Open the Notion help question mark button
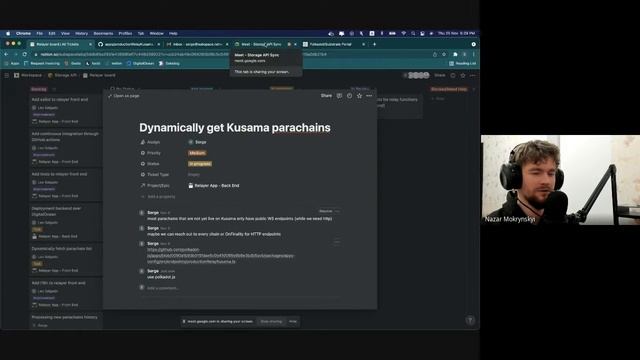The height and width of the screenshot is (360, 640). click(470, 320)
